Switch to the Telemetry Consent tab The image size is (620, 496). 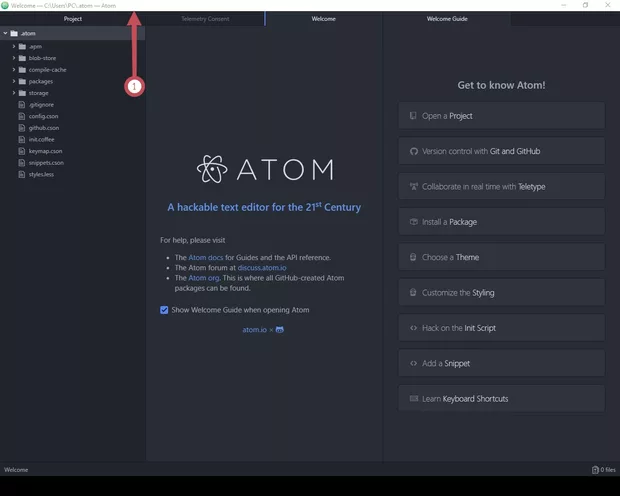pos(205,19)
